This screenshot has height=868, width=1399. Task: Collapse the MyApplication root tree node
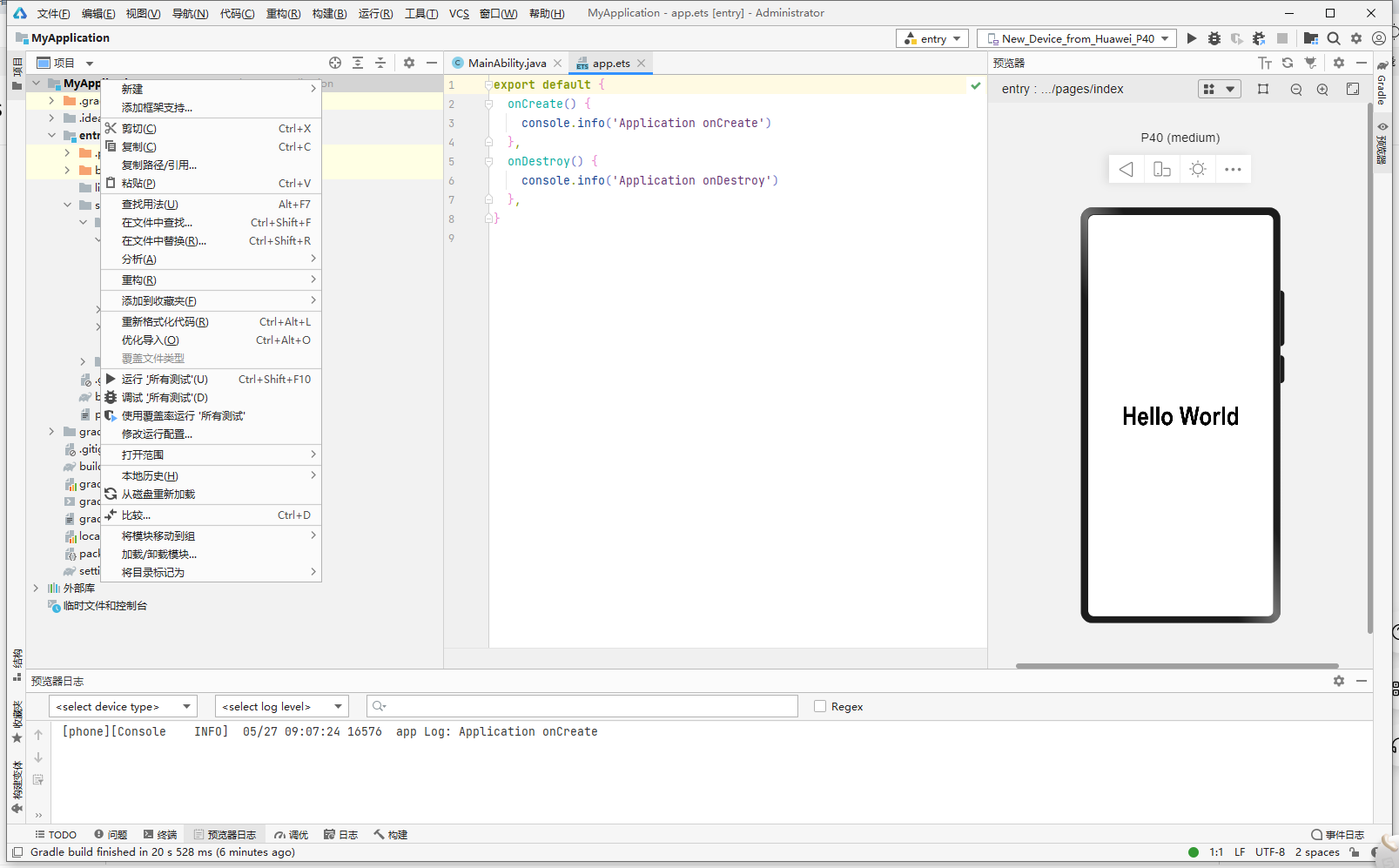pyautogui.click(x=37, y=84)
